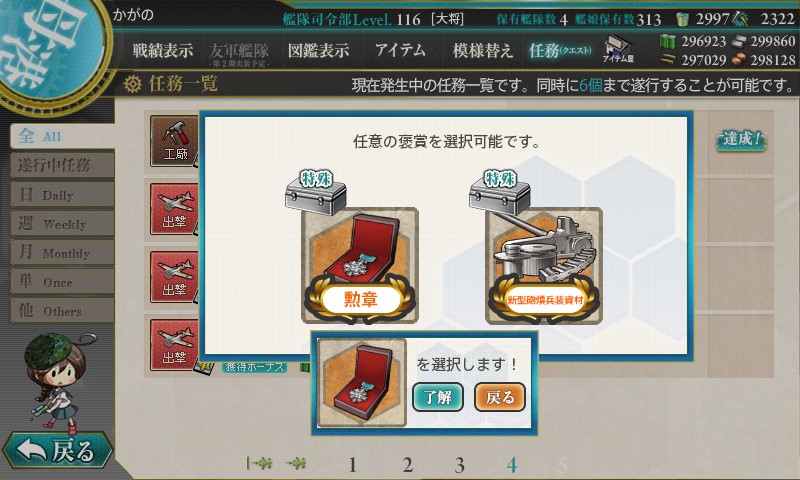
Task: Click the 工廠 hammer quest icon
Action: click(174, 141)
